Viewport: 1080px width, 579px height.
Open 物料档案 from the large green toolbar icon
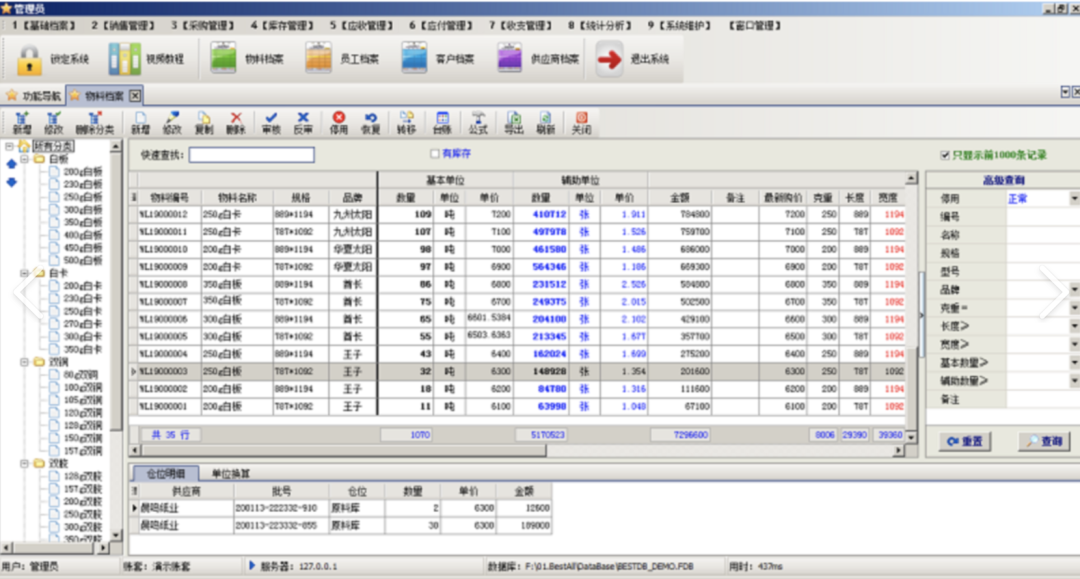[x=223, y=59]
